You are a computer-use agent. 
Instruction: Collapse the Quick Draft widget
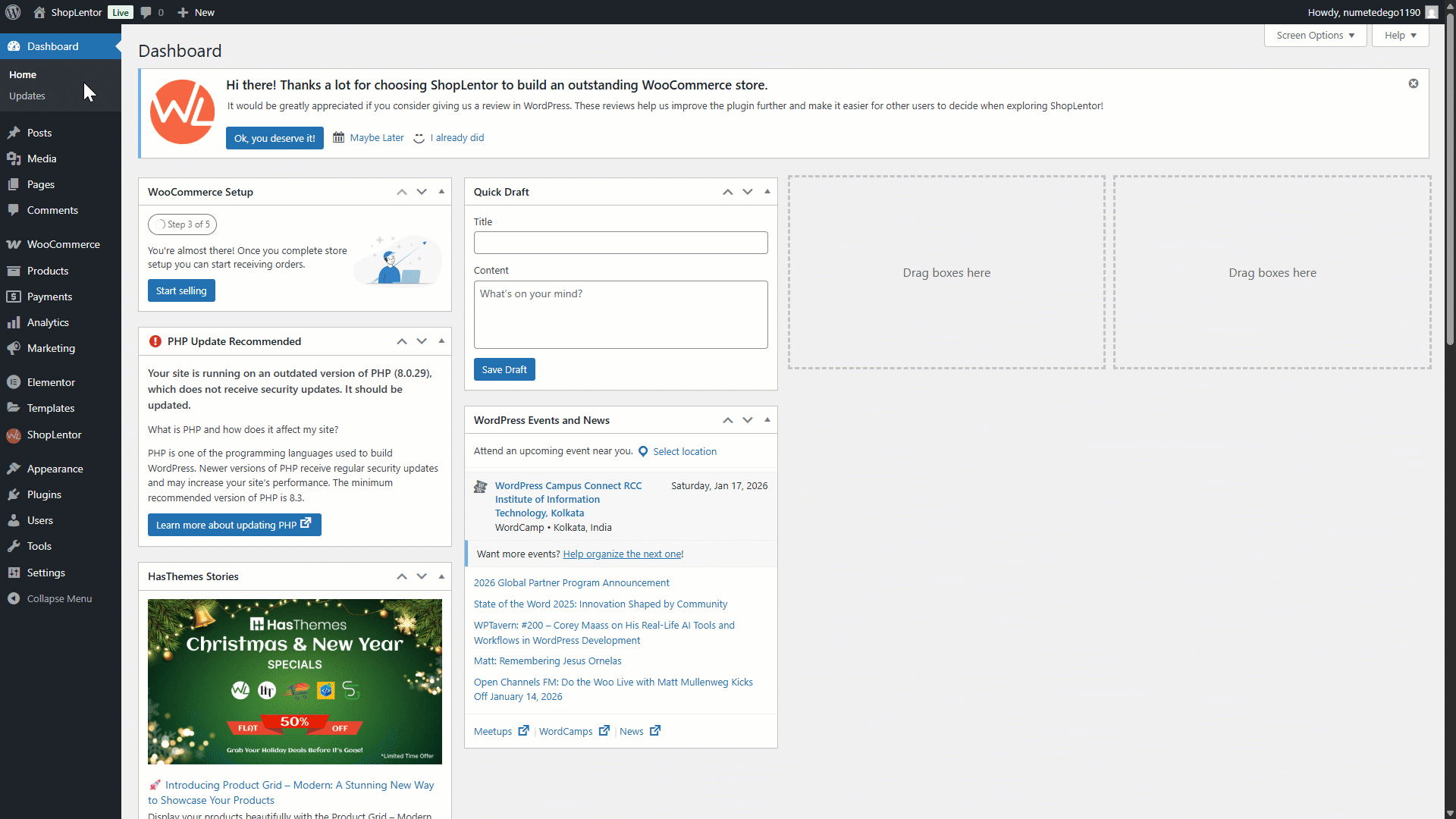767,192
